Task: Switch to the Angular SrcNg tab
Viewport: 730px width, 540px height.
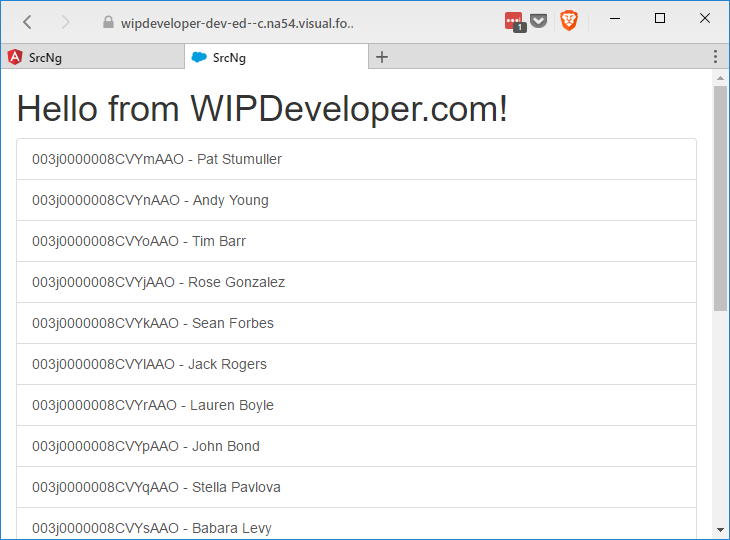Action: pos(93,57)
